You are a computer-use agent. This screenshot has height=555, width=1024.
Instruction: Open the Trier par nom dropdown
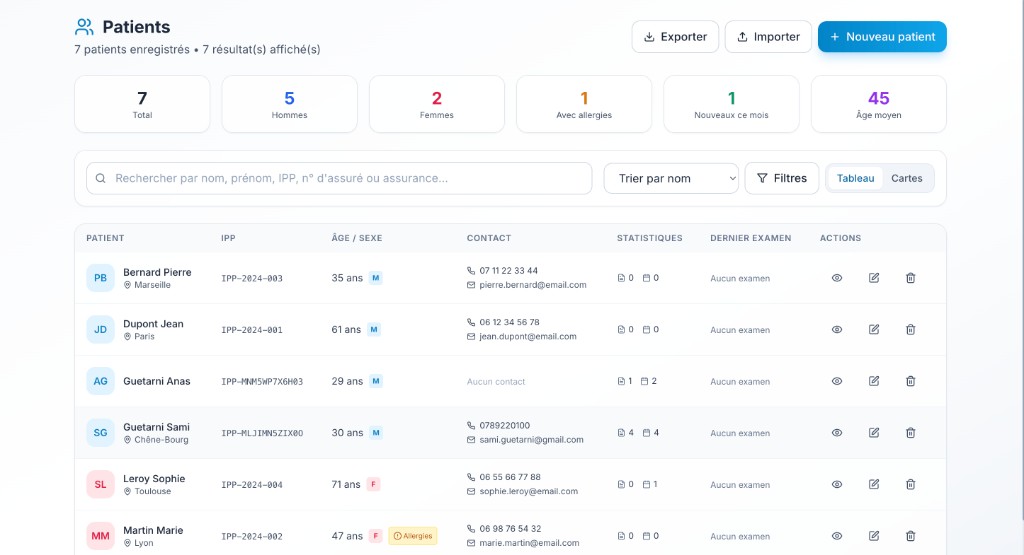[671, 178]
